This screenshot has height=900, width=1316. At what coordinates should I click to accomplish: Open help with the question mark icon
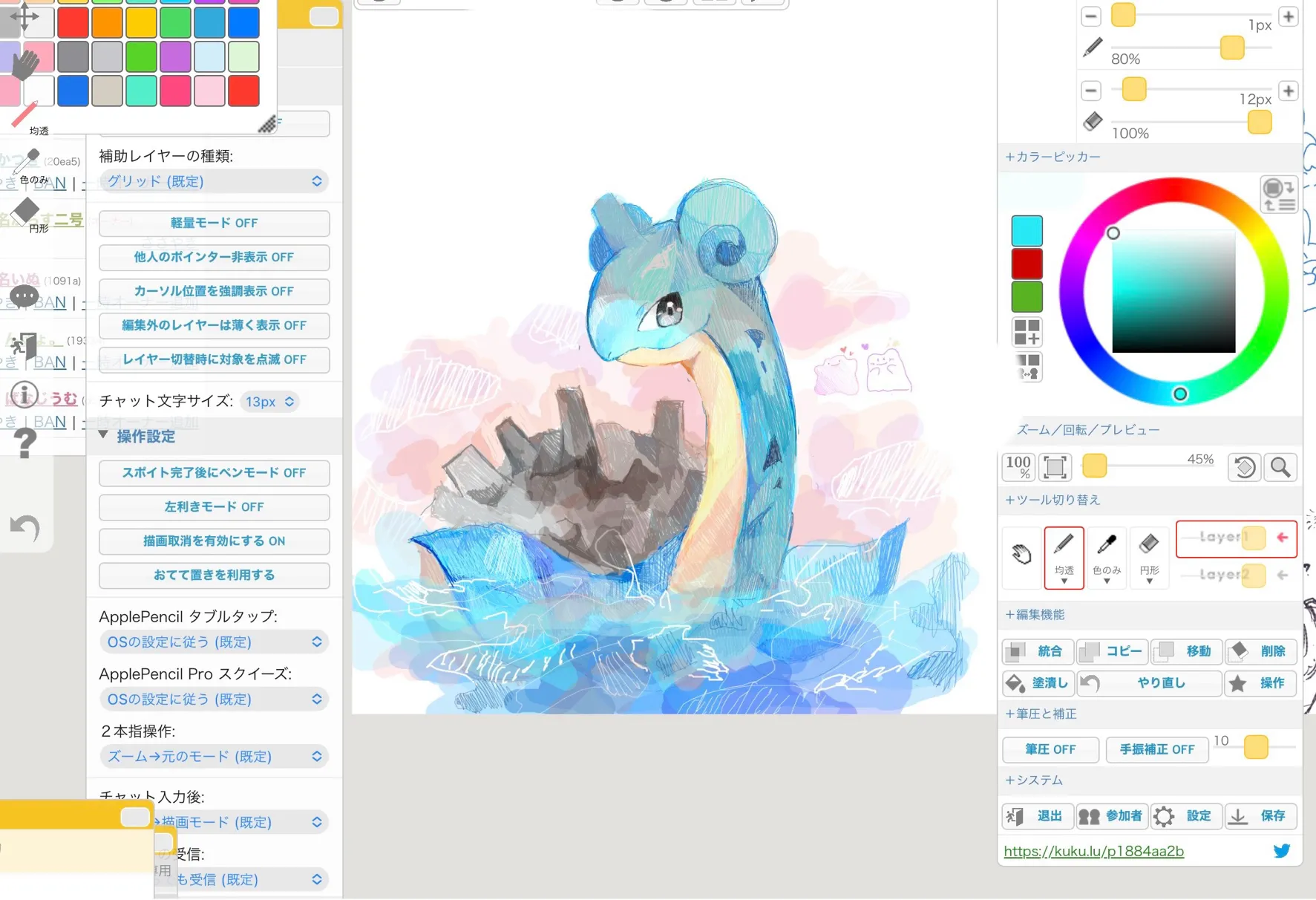coord(24,443)
